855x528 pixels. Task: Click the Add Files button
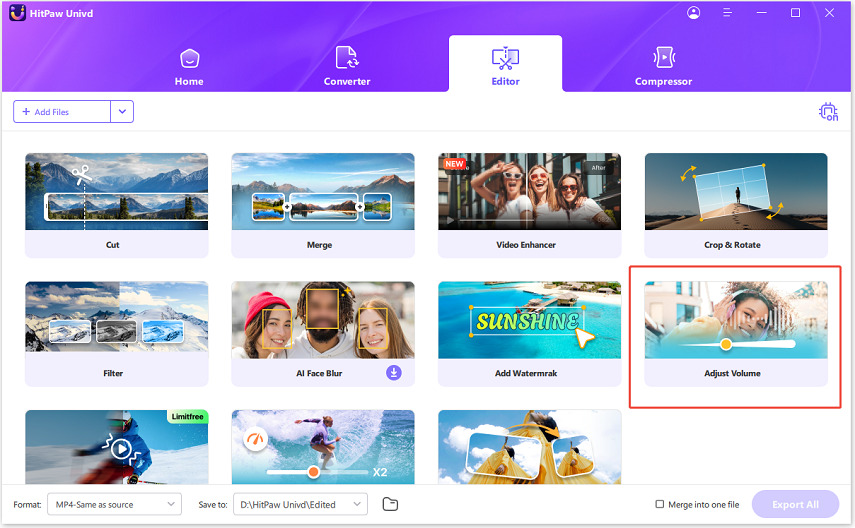tap(62, 112)
